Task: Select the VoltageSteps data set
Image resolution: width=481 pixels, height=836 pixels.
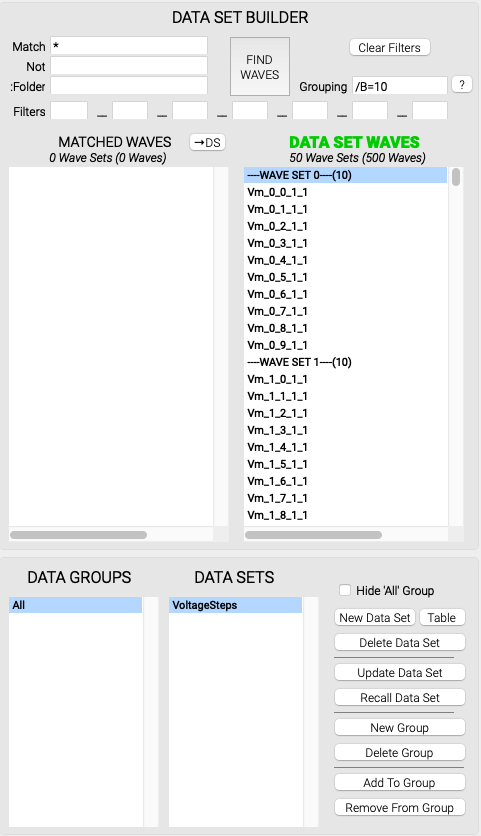Action: pos(236,605)
